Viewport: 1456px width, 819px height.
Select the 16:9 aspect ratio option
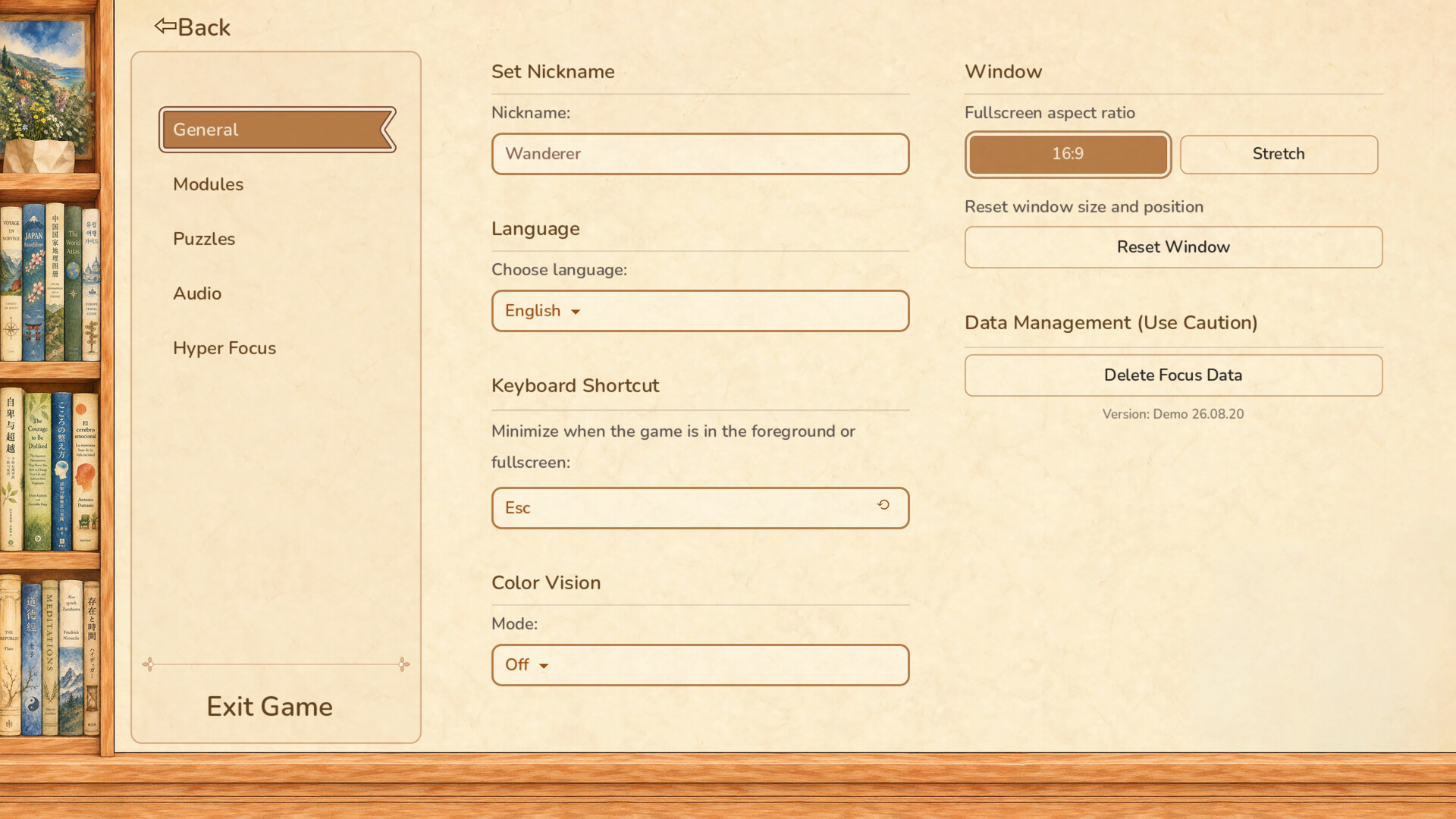click(1068, 154)
